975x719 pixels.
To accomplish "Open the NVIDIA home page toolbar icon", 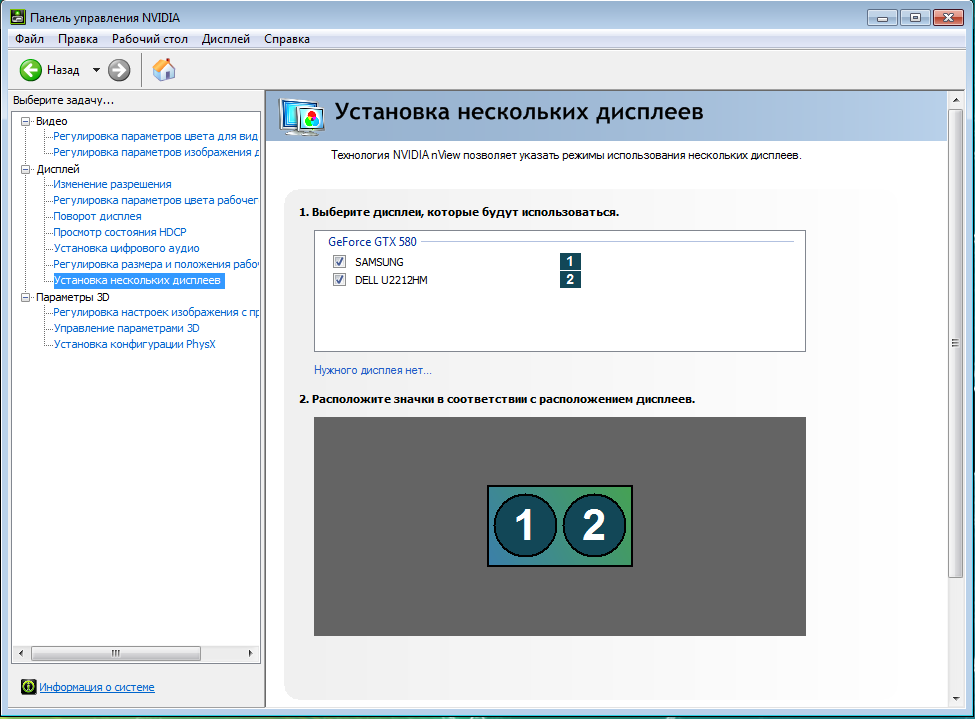I will [163, 70].
